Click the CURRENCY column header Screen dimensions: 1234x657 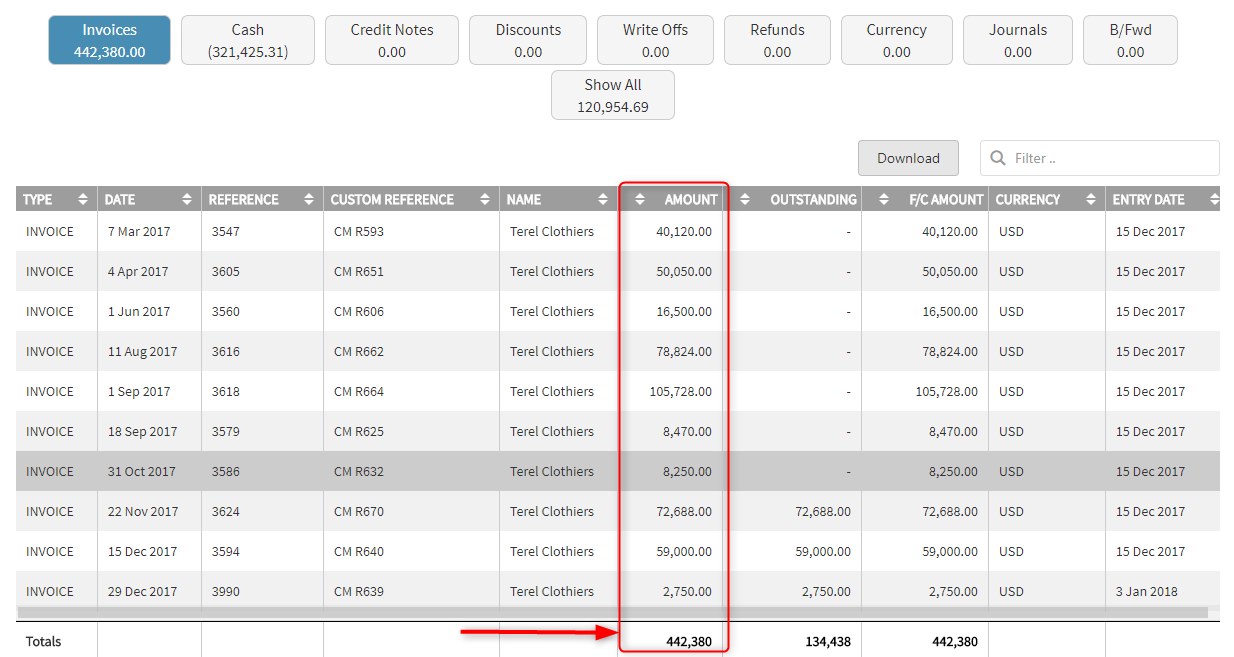click(1027, 199)
